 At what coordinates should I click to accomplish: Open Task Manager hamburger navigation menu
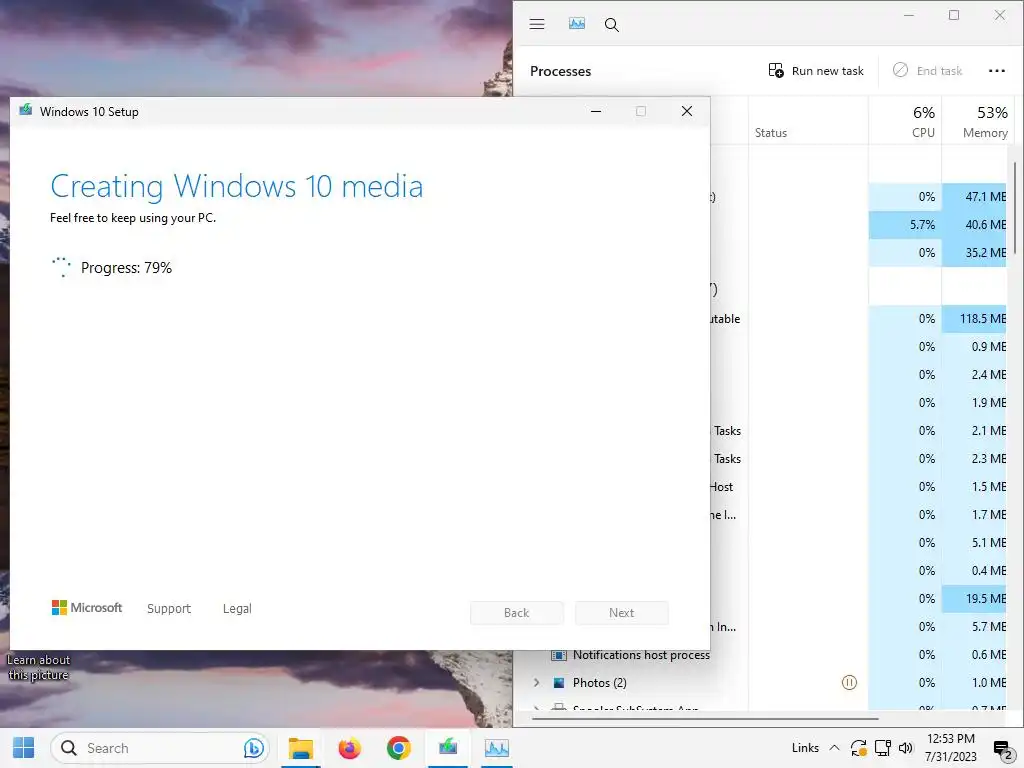coord(537,25)
